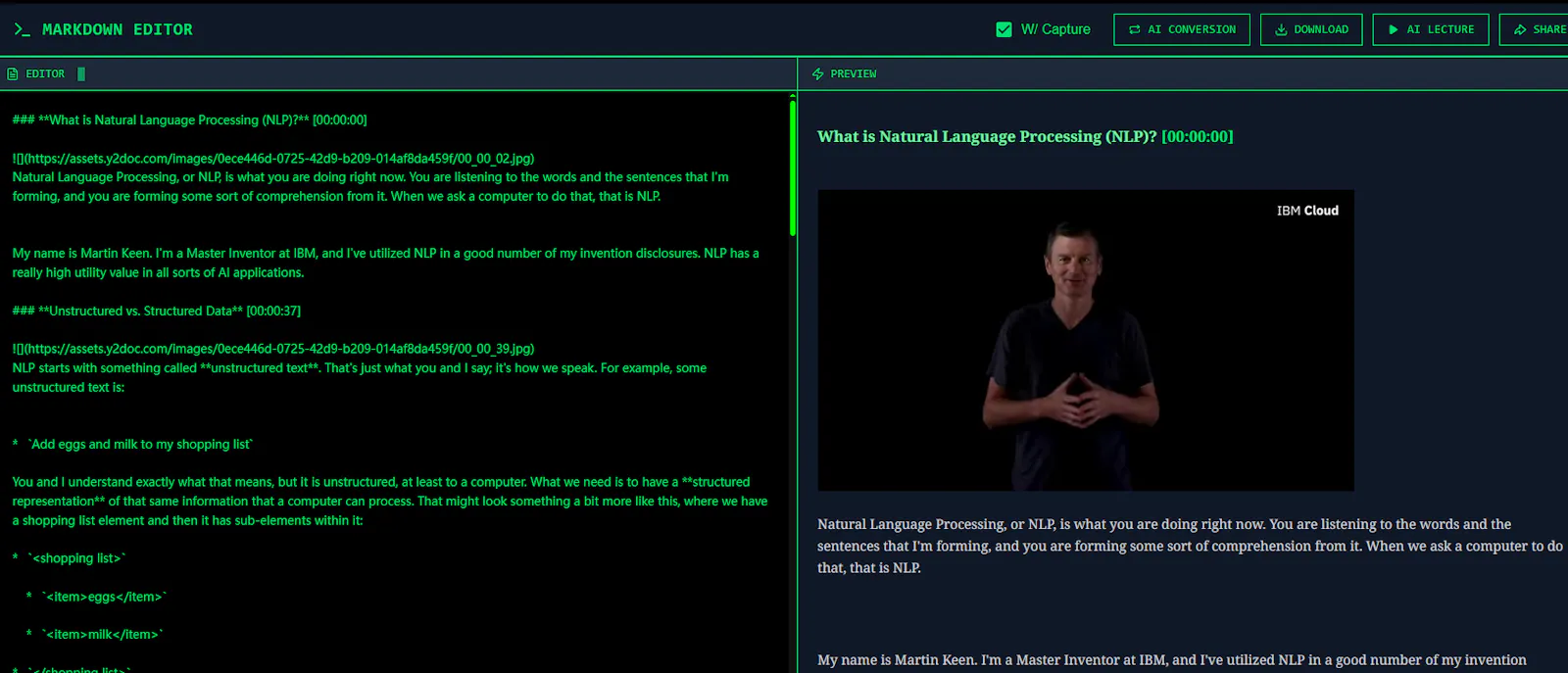The image size is (1568, 673).
Task: Click the preview paragraph 'My name is Martin Keen'
Action: pyautogui.click(x=1172, y=659)
